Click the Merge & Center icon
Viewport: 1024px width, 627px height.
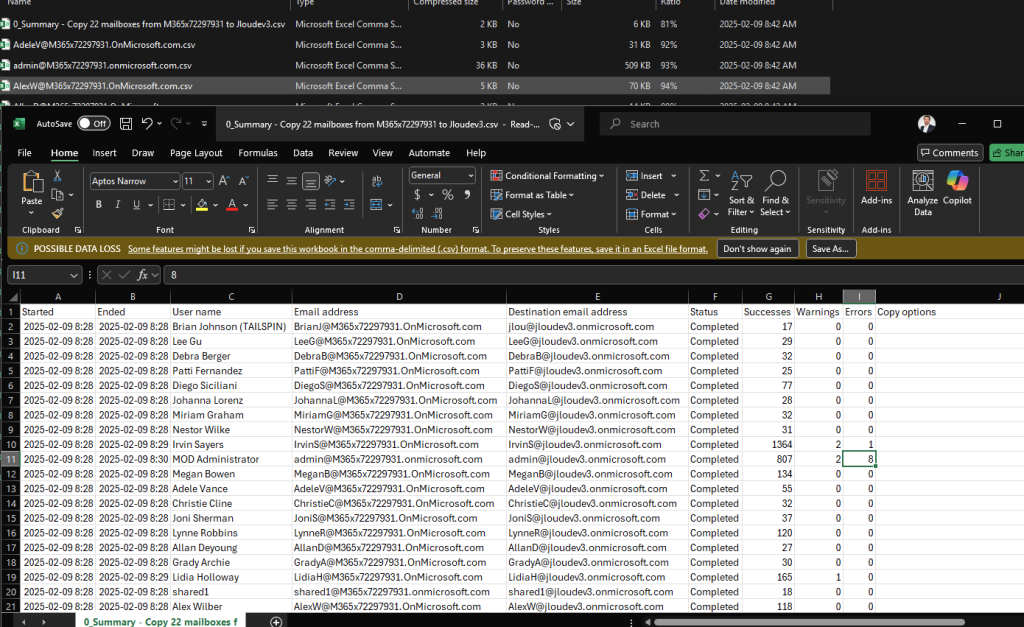pyautogui.click(x=376, y=204)
